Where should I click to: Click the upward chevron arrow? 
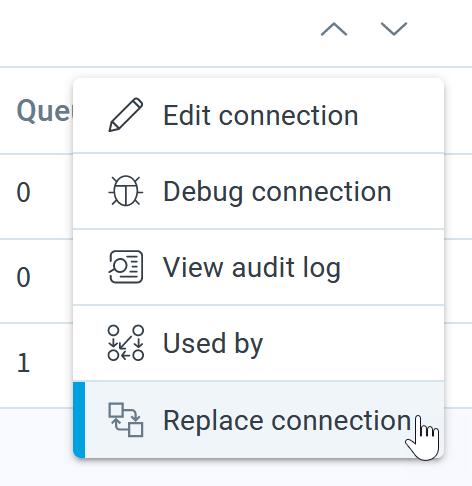334,29
